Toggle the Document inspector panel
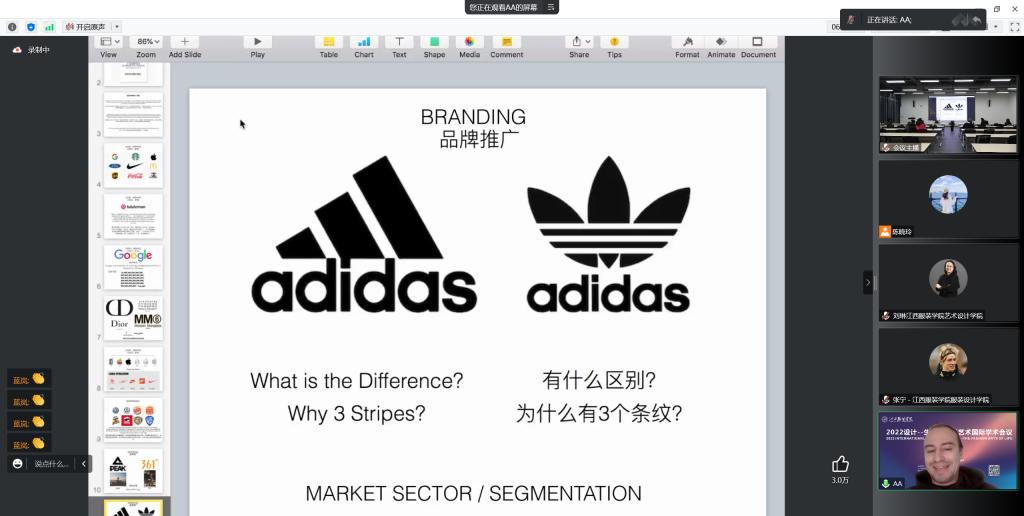The height and width of the screenshot is (516, 1024). coord(758,42)
